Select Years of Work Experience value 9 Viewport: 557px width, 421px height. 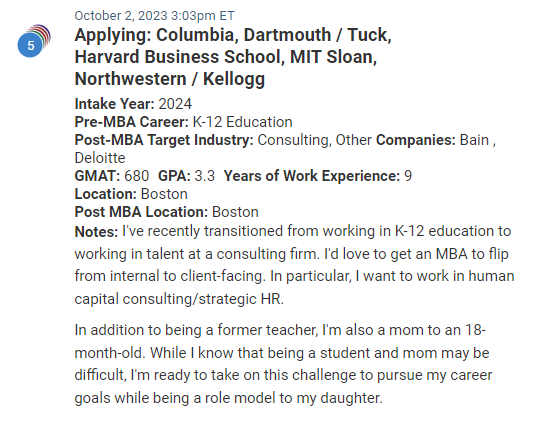[408, 176]
